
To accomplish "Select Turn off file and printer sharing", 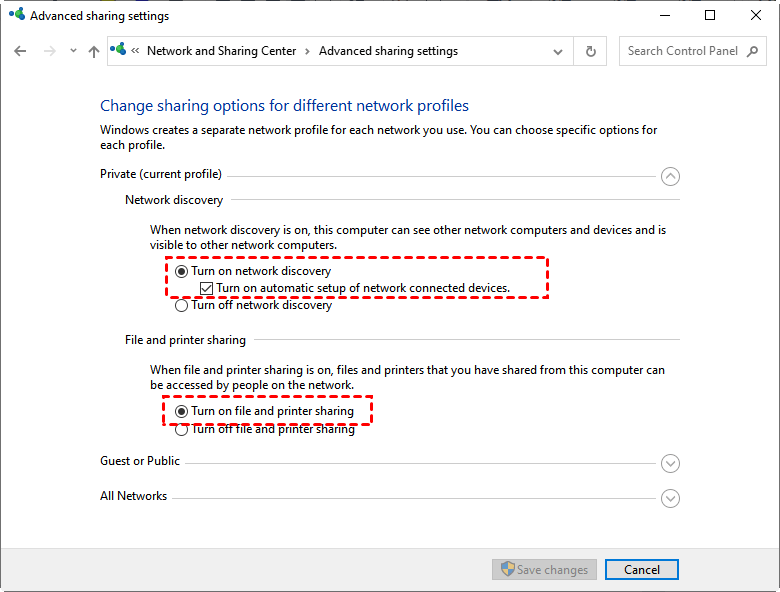I will coord(181,430).
